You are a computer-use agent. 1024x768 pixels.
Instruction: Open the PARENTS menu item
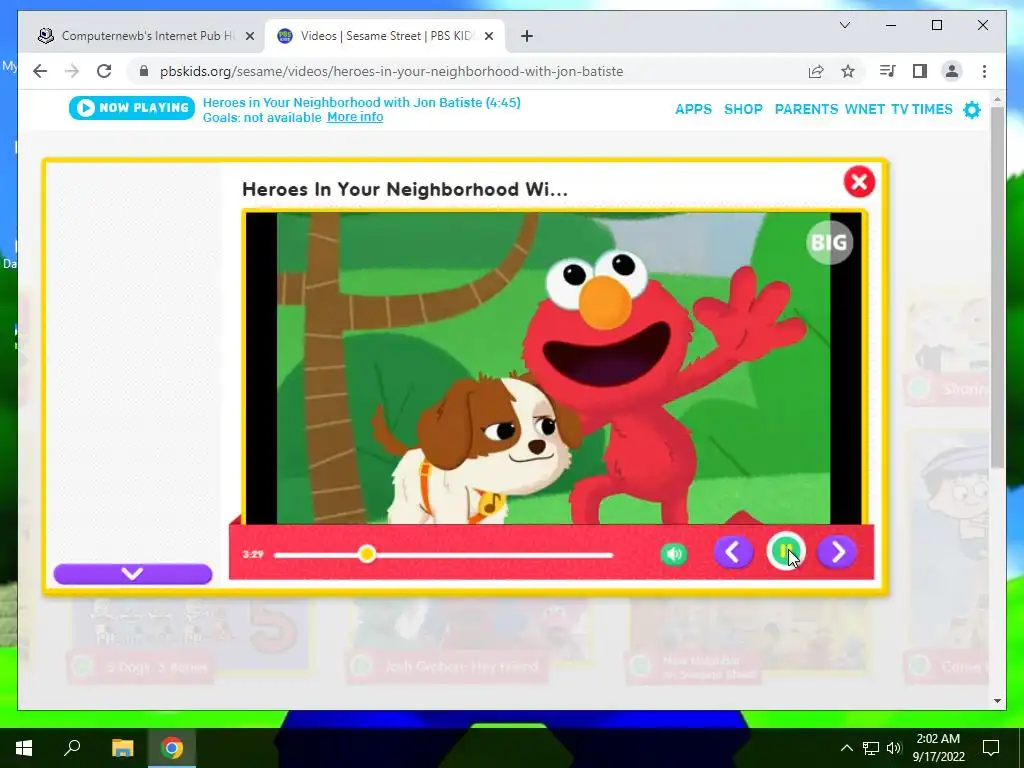click(806, 109)
